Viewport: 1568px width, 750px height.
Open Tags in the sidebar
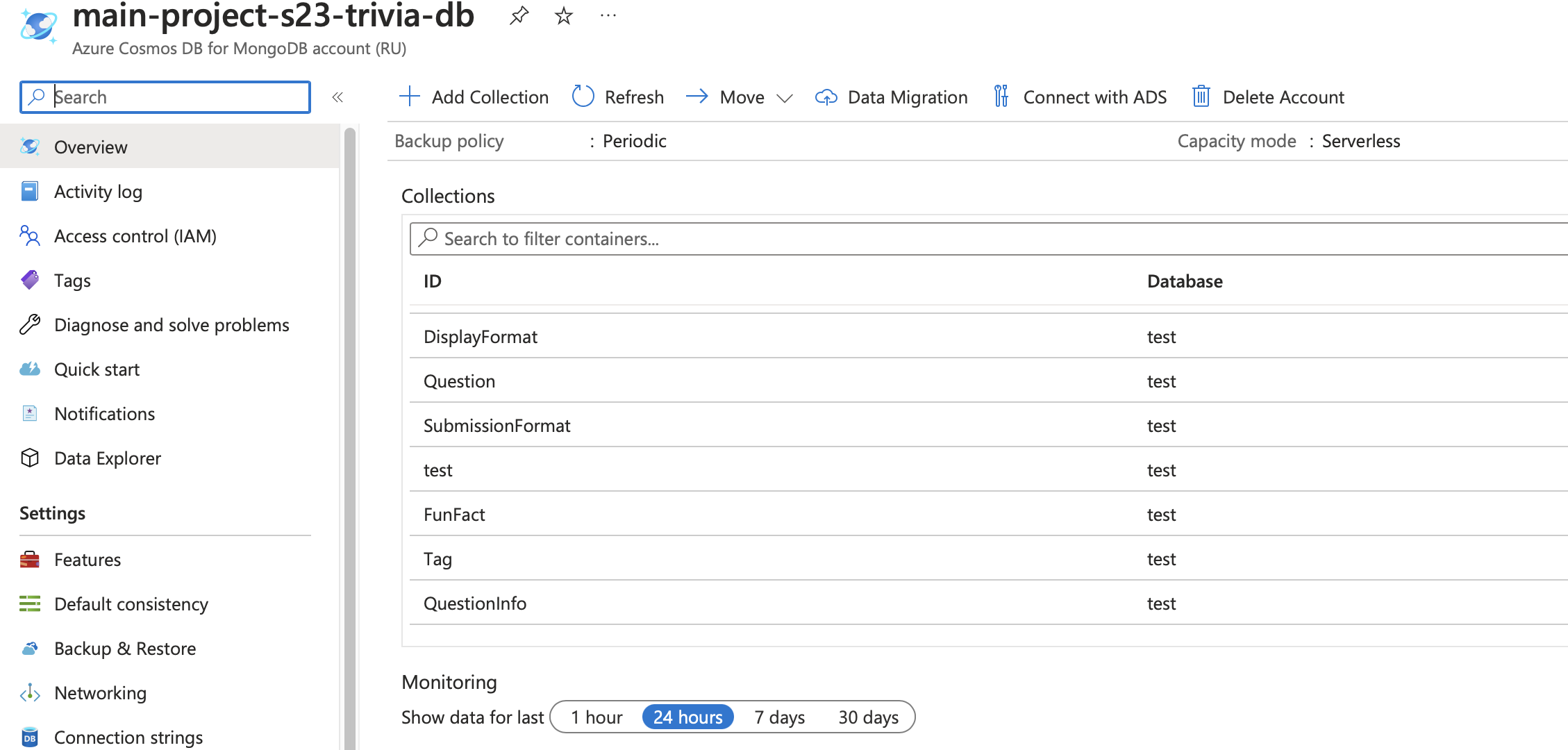point(169,281)
